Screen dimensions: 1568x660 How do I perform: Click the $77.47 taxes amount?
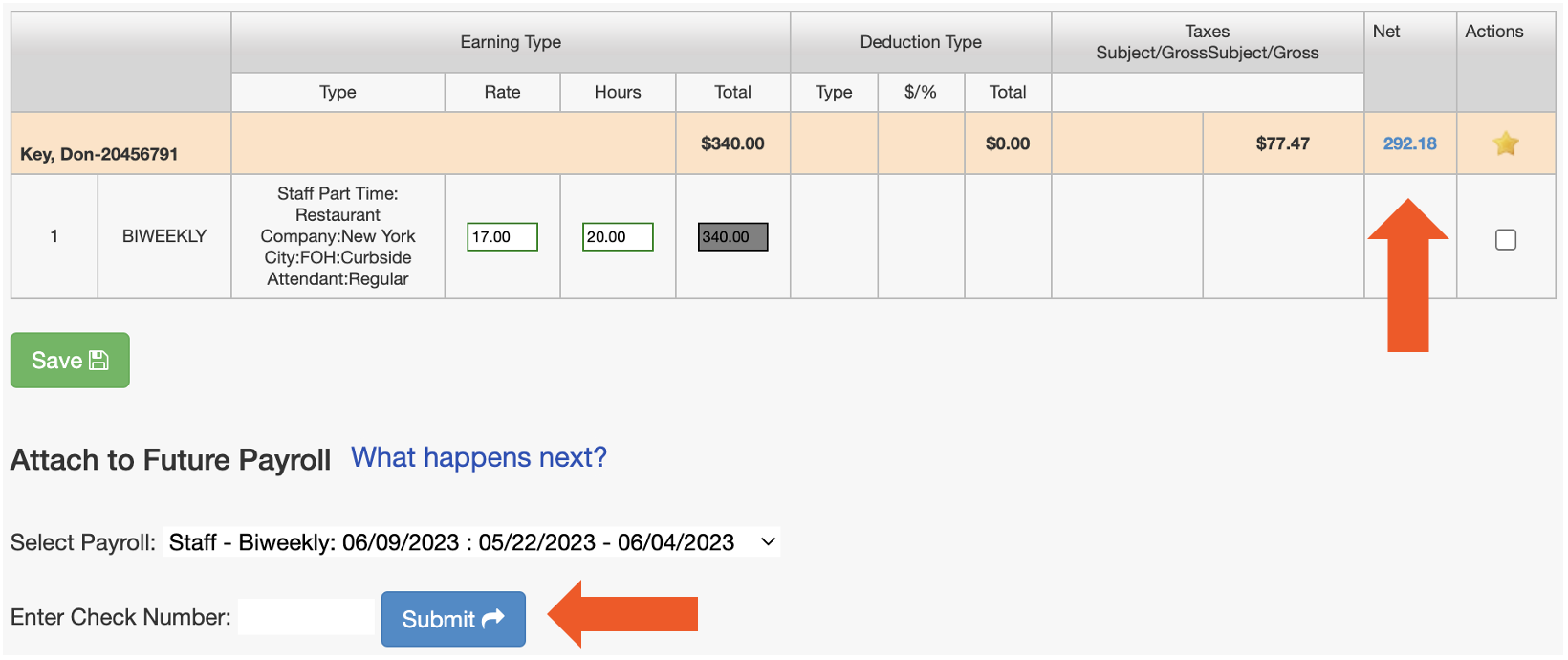click(1282, 143)
